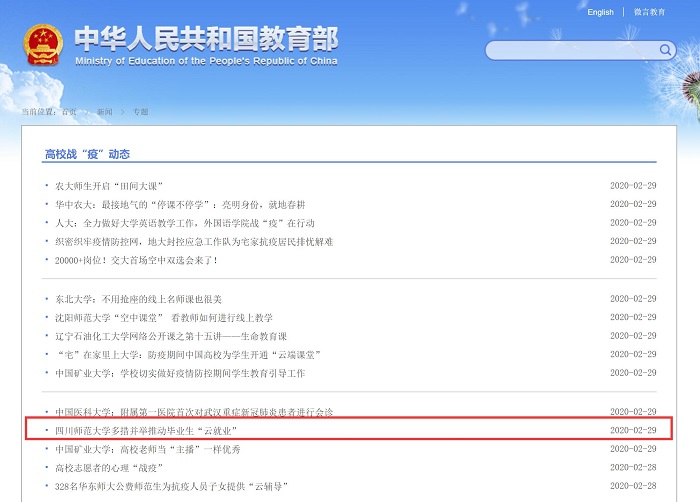Open article 20000+岗位 交大空中双选会
Screen dimensions: 700x502
(x=136, y=260)
